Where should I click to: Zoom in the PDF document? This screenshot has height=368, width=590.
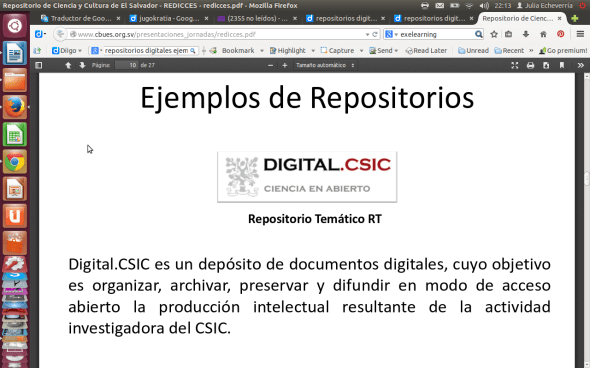click(284, 65)
